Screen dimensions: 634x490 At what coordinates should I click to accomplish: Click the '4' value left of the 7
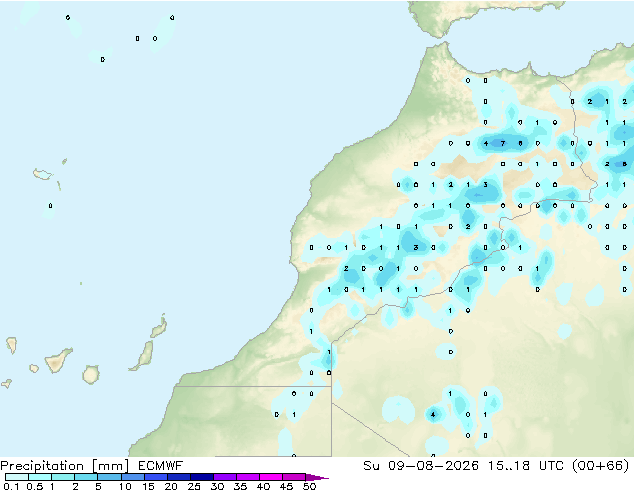(486, 143)
